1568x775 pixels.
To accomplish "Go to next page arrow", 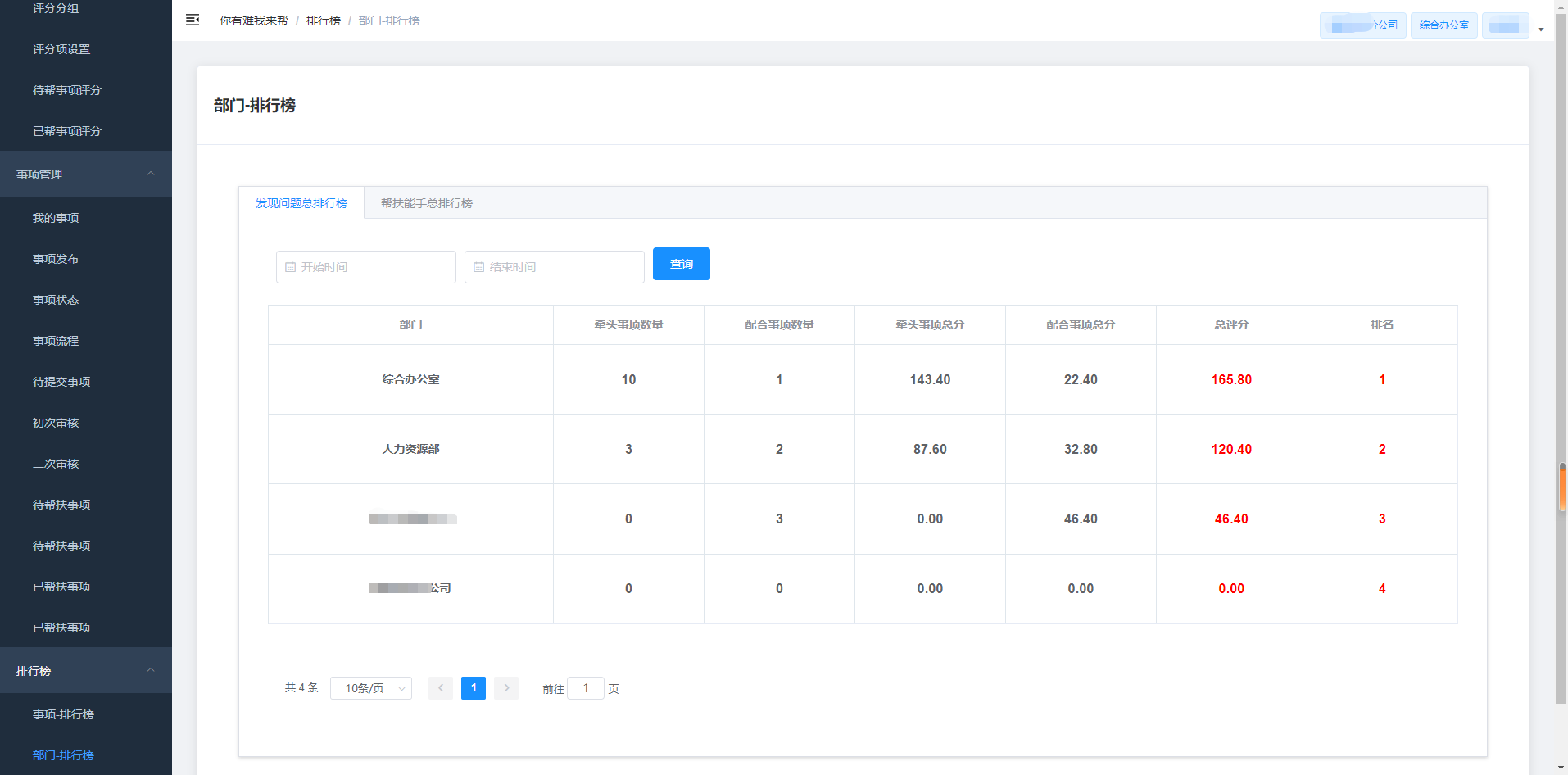I will [x=506, y=688].
